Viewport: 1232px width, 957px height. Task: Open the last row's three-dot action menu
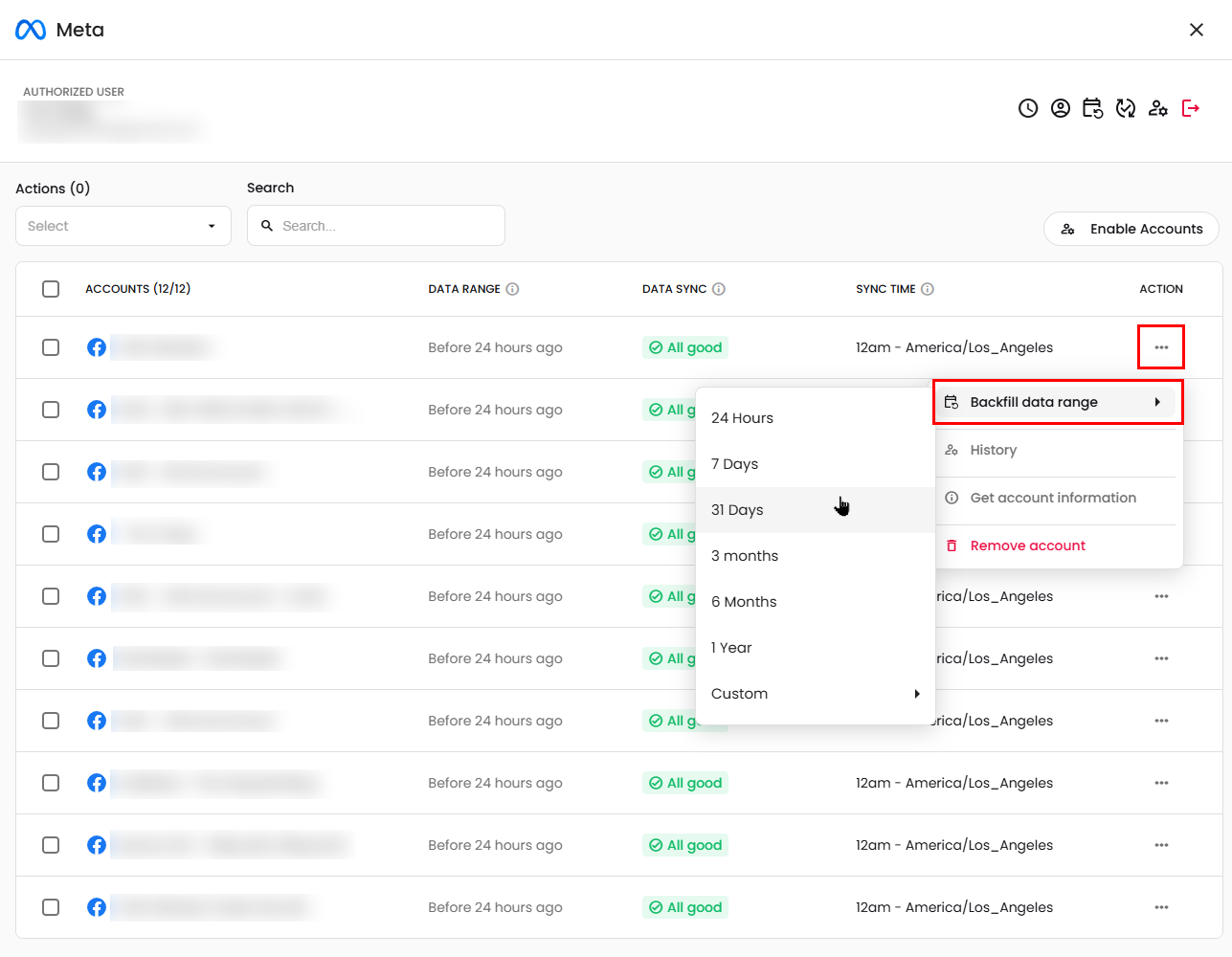click(1161, 907)
